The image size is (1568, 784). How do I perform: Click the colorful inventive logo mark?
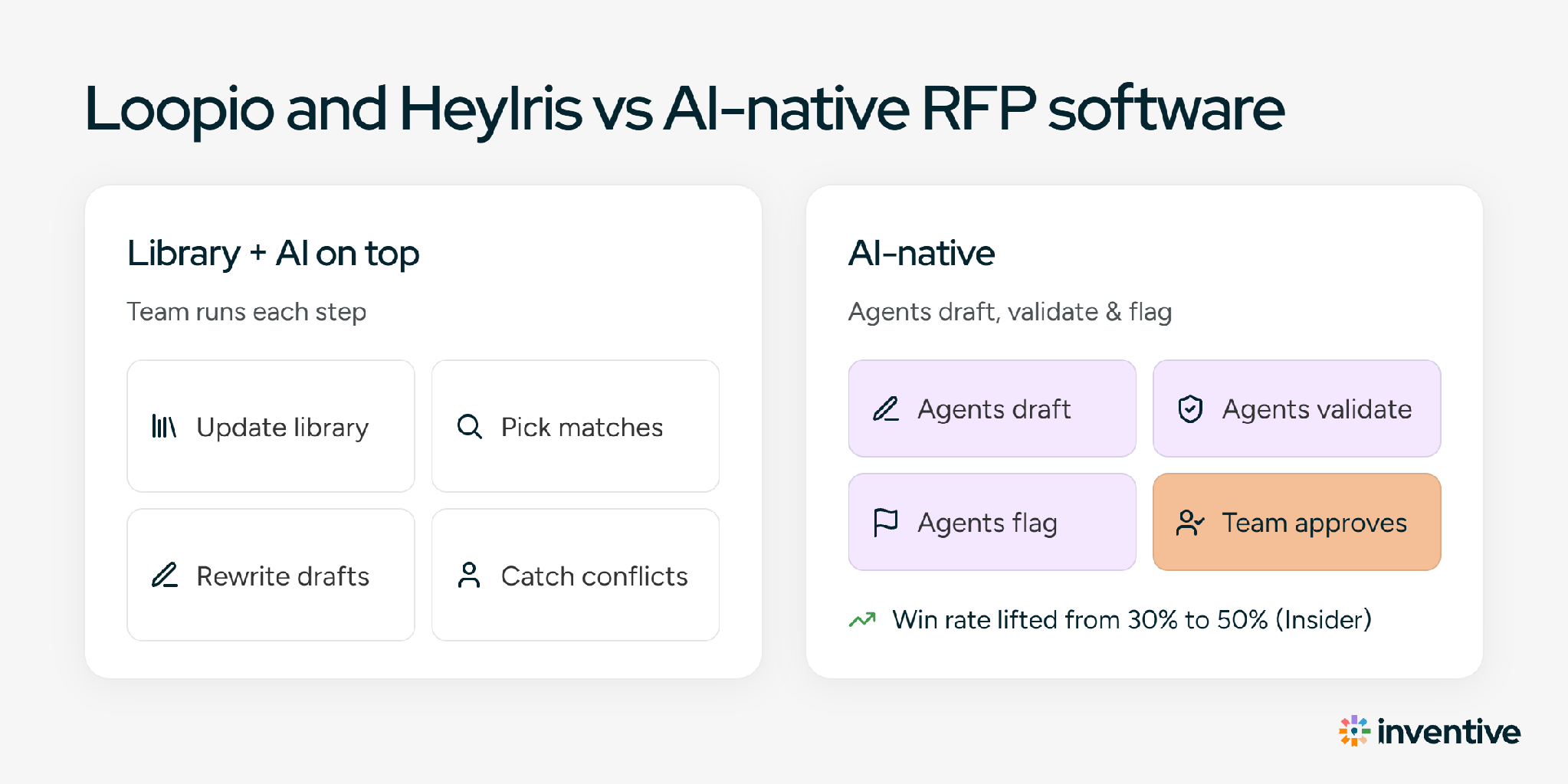tap(1354, 730)
